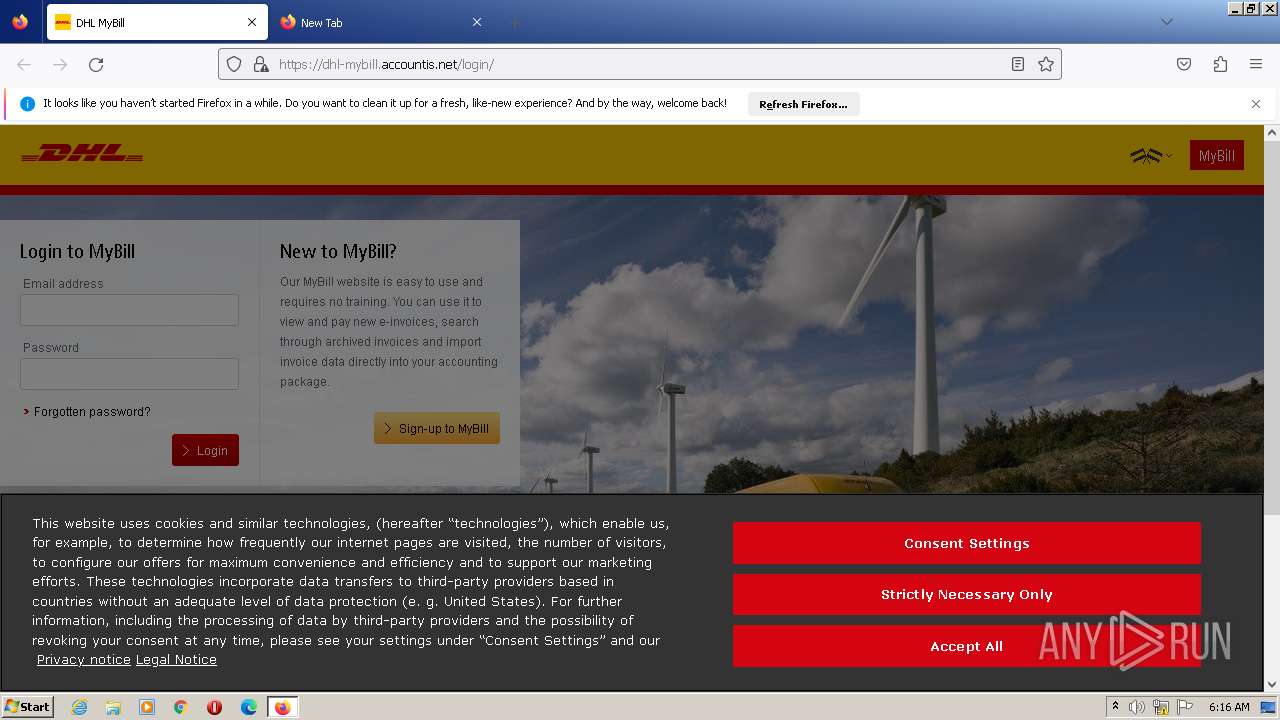Focus the Email address input field
Viewport: 1280px width, 720px height.
click(129, 310)
